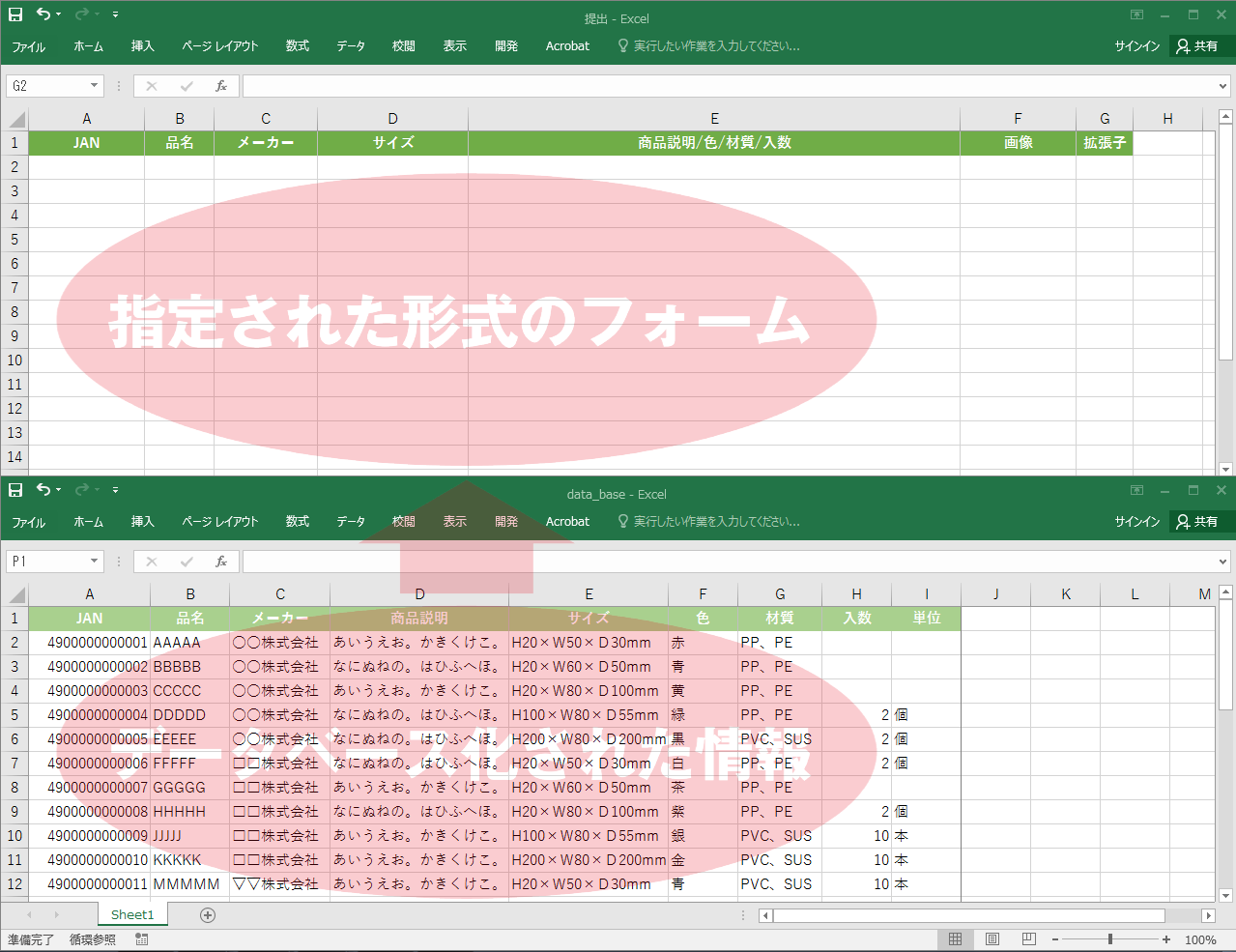Click the macro recording icon in the status bar
Screen dimensions: 1236x952
tap(142, 939)
